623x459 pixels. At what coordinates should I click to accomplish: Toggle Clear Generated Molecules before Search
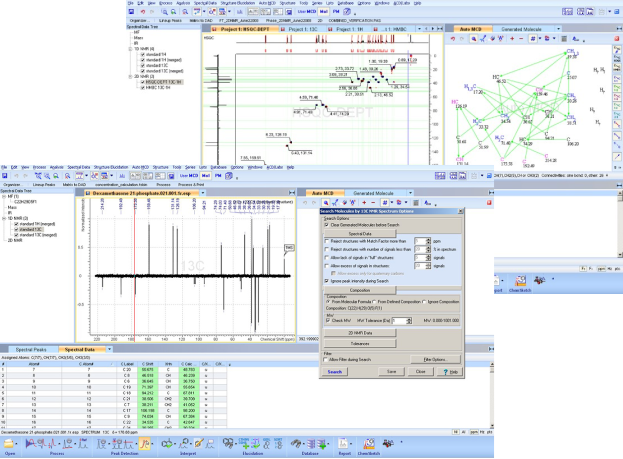[326, 225]
